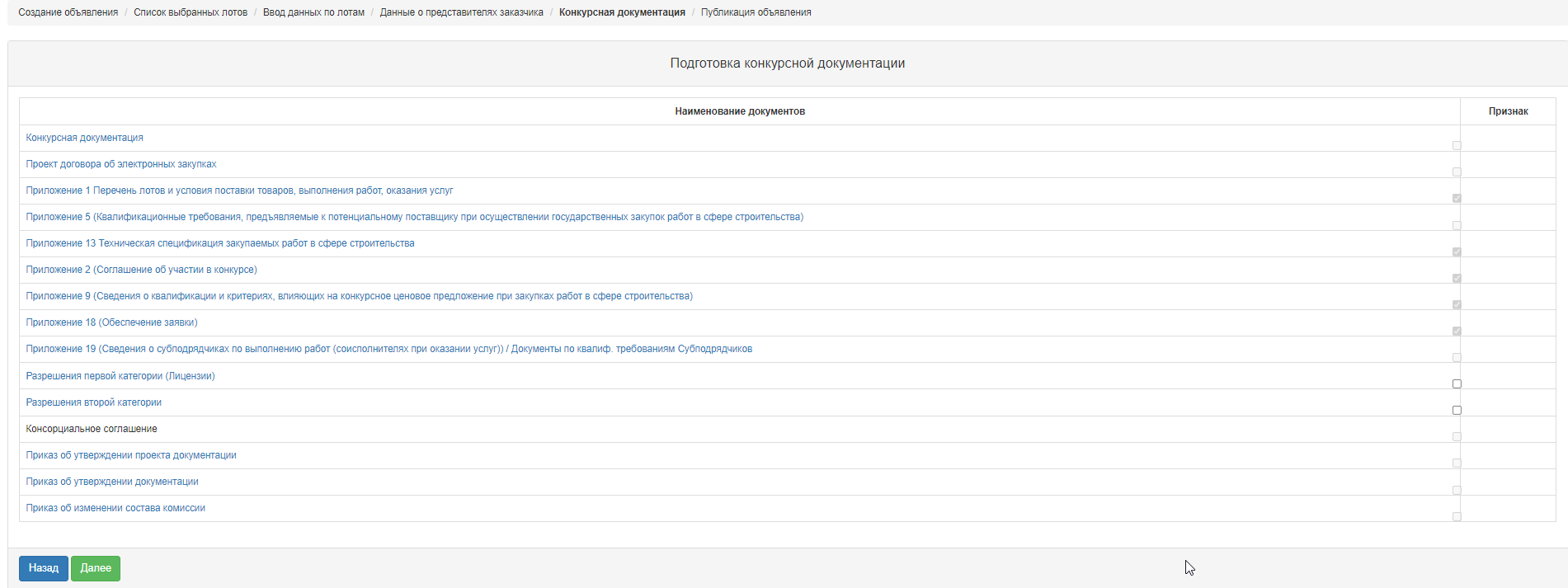Proceed with the 'Далее' button
The height and width of the screenshot is (588, 1568).
pos(96,568)
